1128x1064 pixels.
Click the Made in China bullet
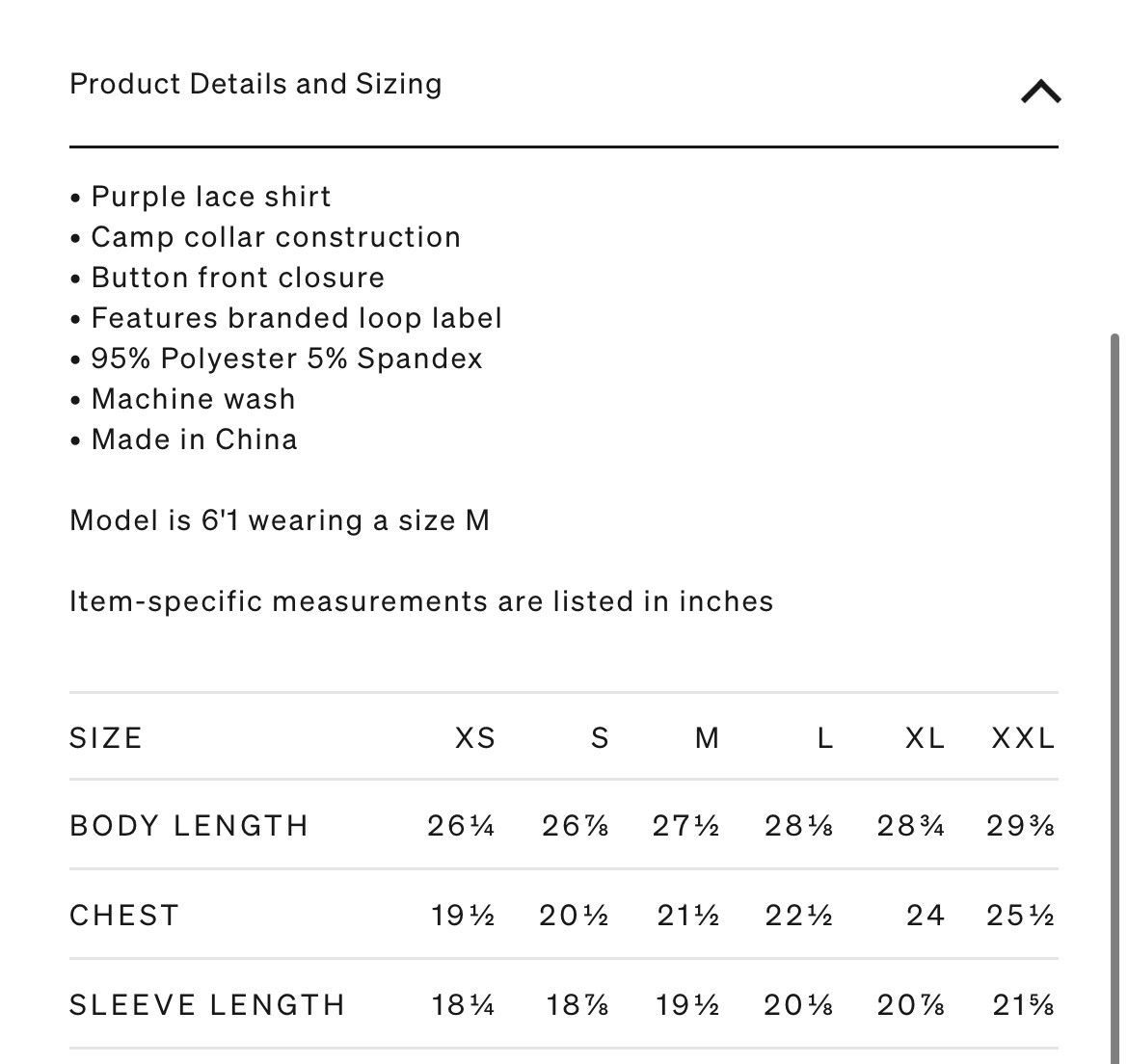(194, 439)
